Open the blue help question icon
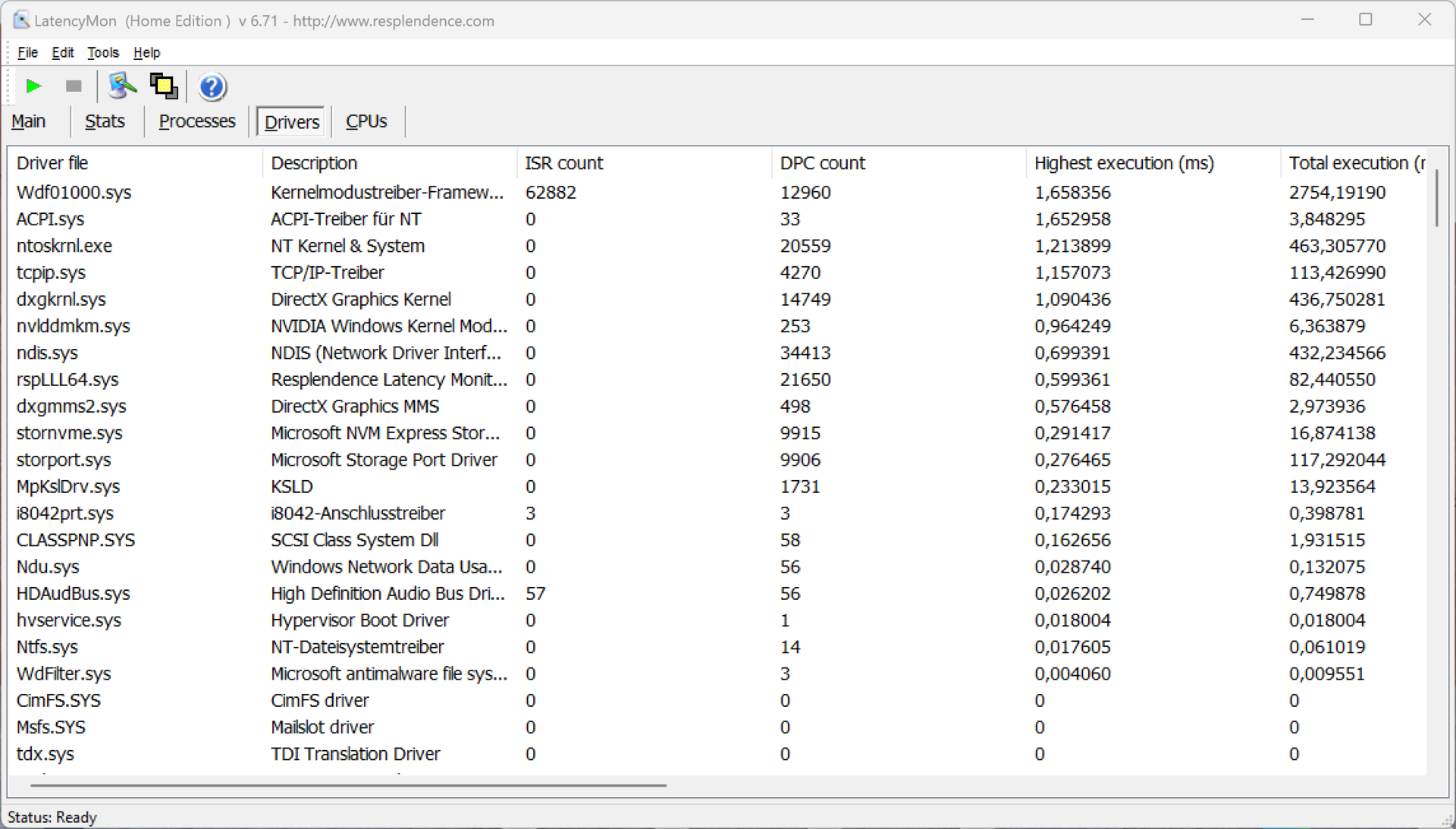This screenshot has width=1456, height=829. click(x=212, y=87)
